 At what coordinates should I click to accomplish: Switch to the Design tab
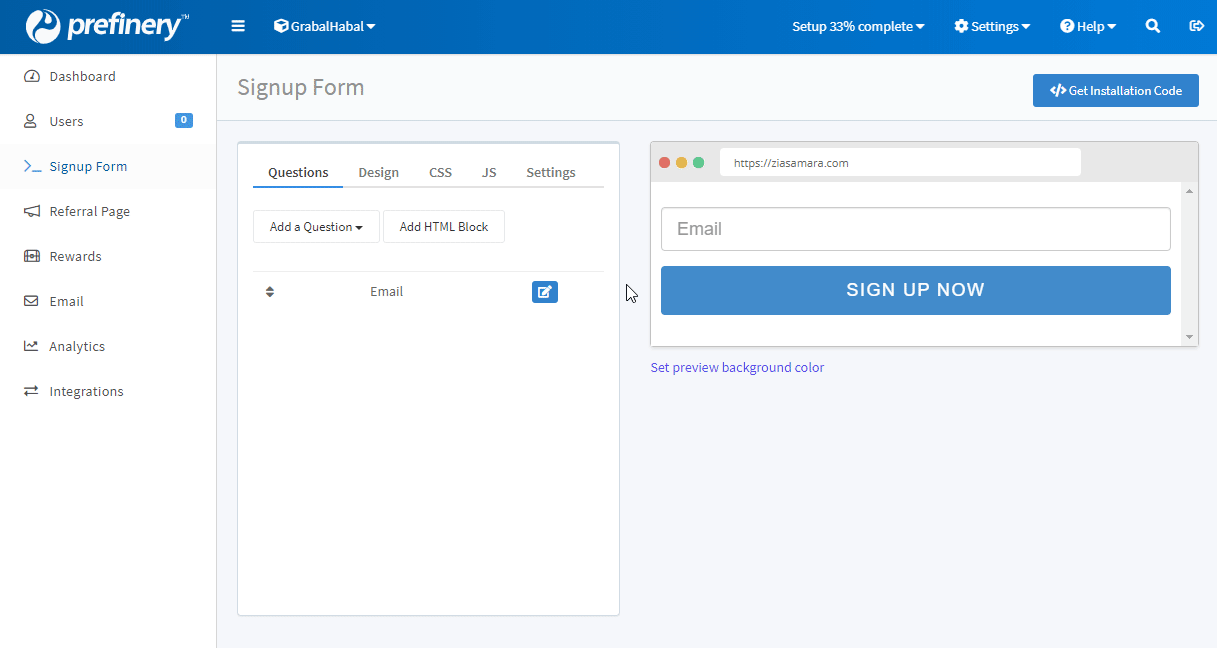[378, 172]
